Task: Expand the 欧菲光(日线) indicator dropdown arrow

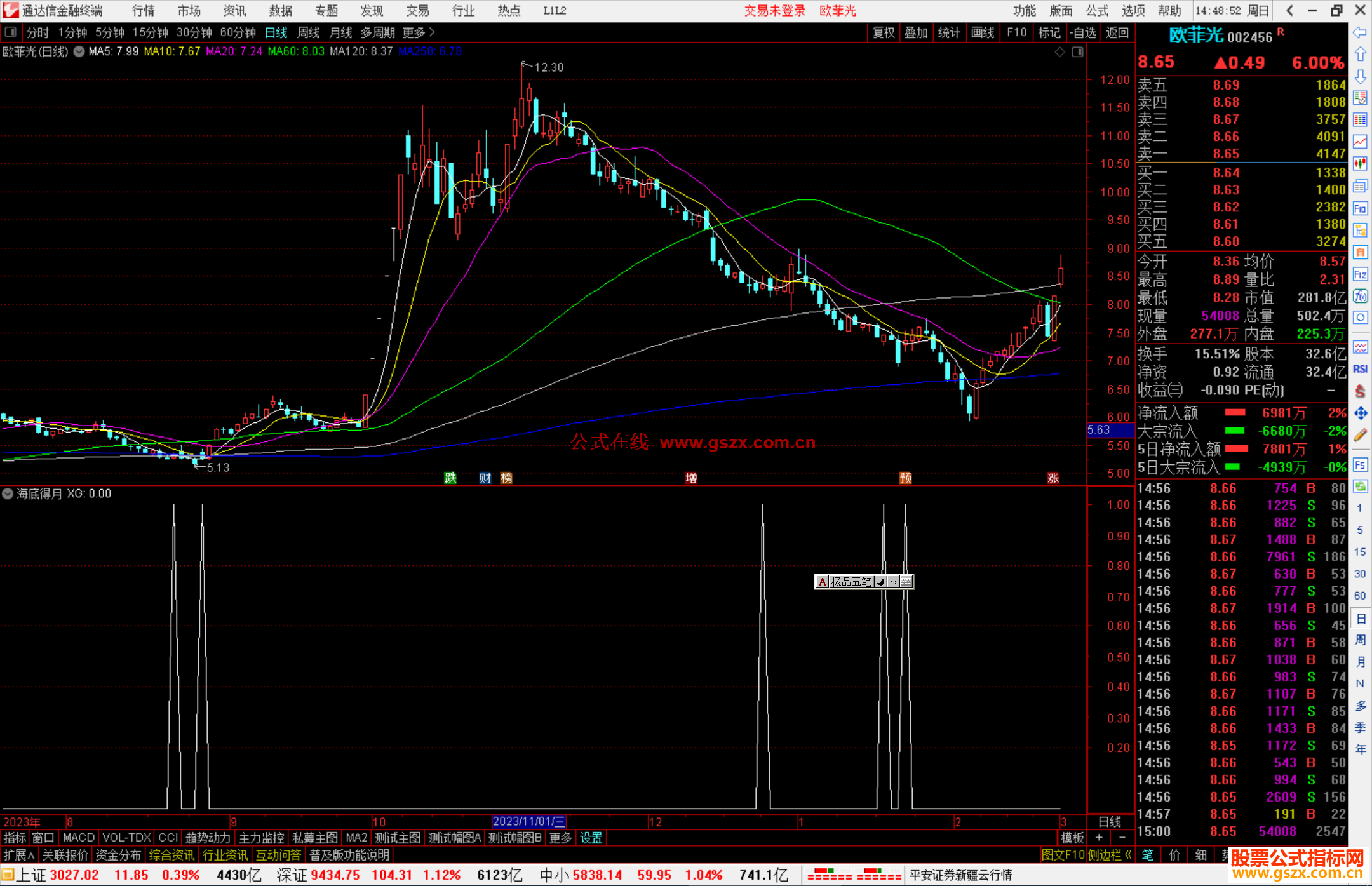Action: (x=79, y=52)
